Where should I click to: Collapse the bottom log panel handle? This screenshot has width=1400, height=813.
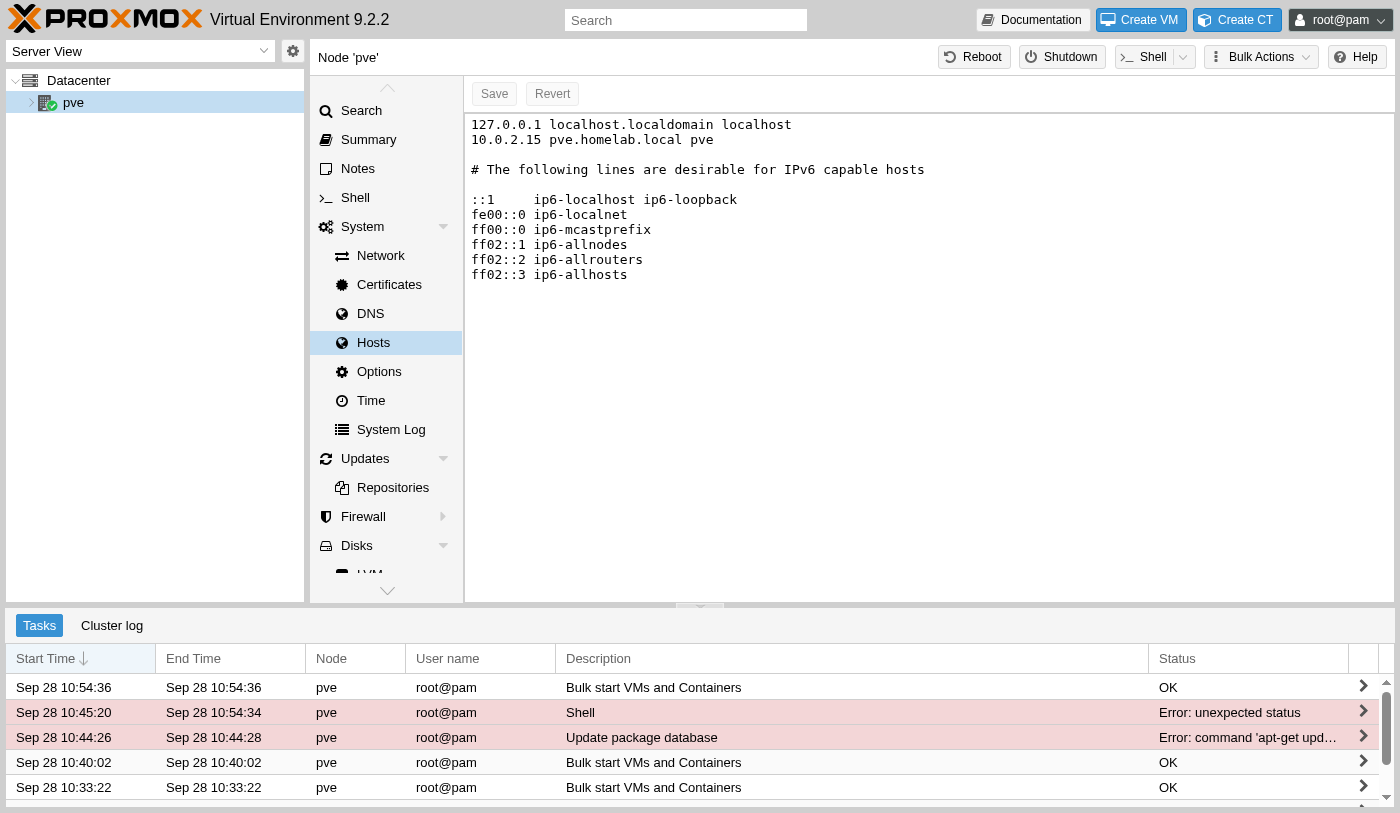[x=700, y=605]
